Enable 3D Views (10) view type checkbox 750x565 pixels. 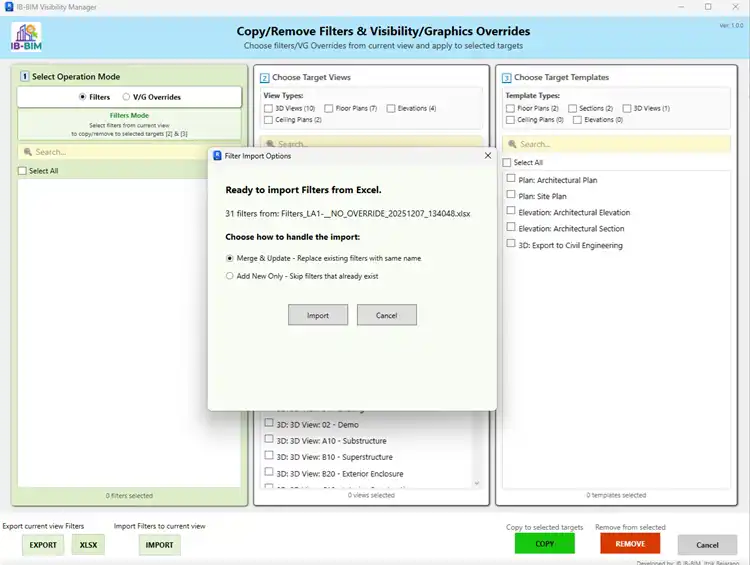pos(268,109)
